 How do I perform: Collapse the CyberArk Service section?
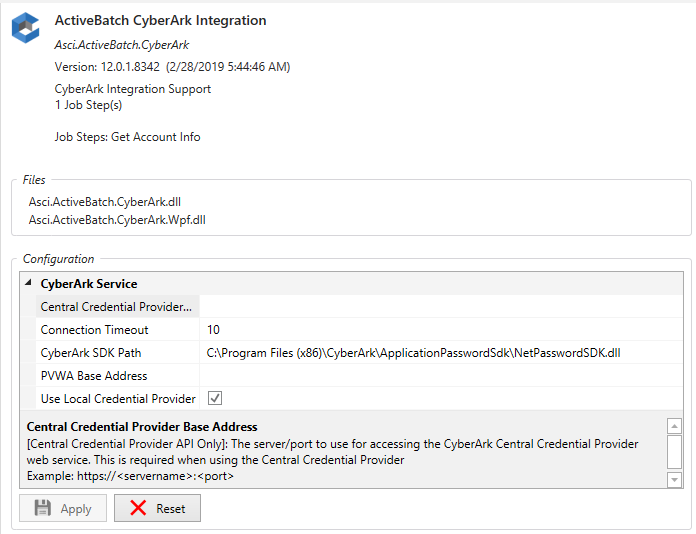(x=28, y=284)
